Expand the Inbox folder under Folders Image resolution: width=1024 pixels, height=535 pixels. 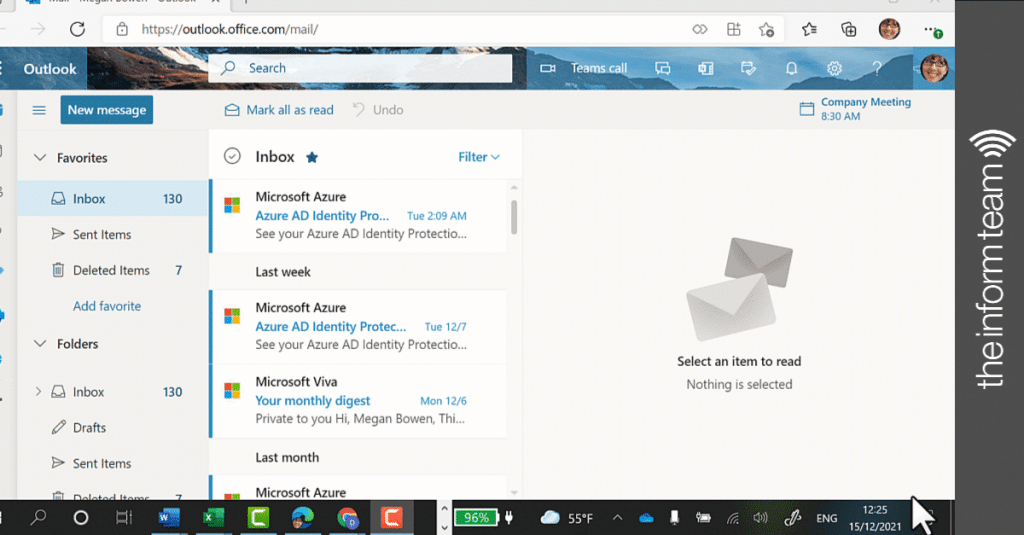pyautogui.click(x=38, y=392)
